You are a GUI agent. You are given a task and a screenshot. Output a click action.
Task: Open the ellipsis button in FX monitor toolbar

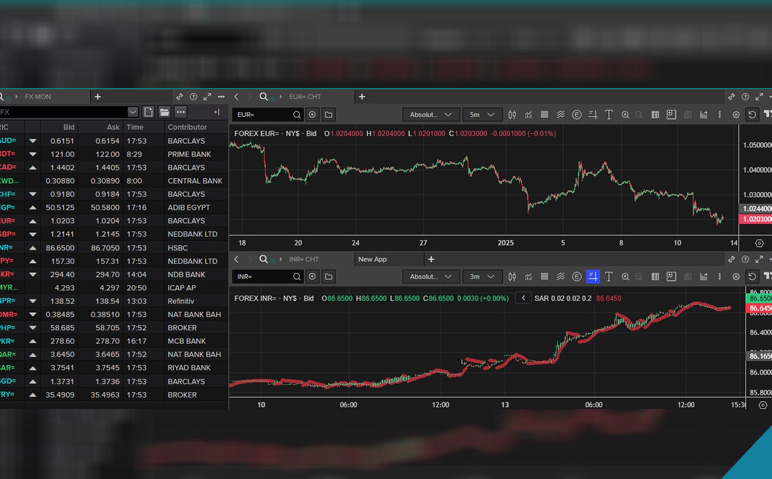(x=181, y=112)
